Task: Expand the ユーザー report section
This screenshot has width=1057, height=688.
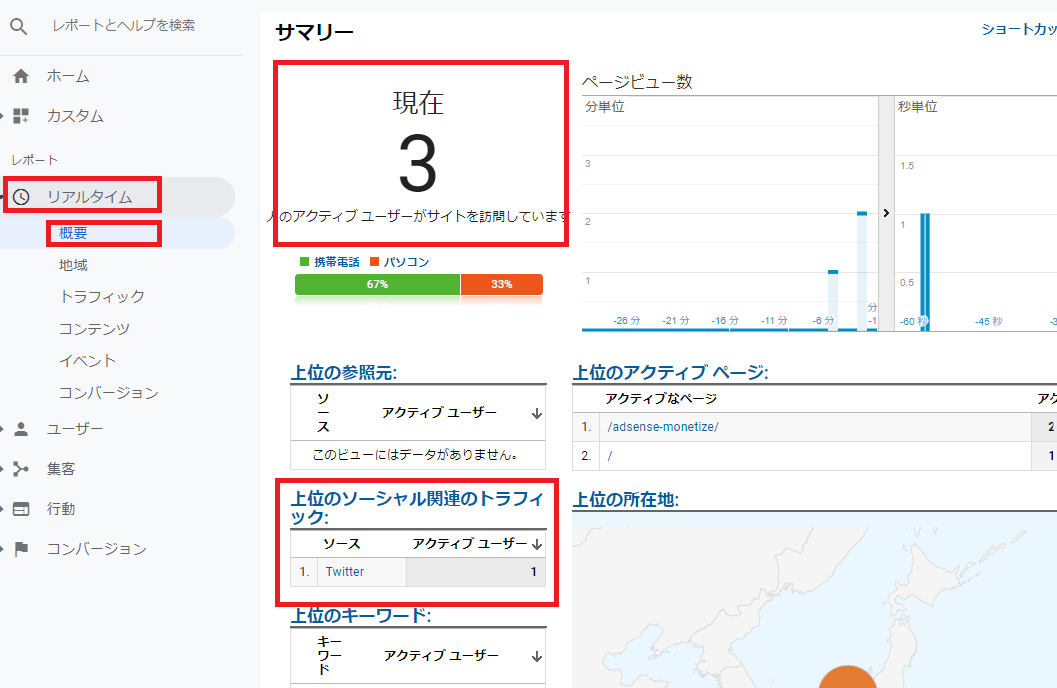Action: pos(2,429)
